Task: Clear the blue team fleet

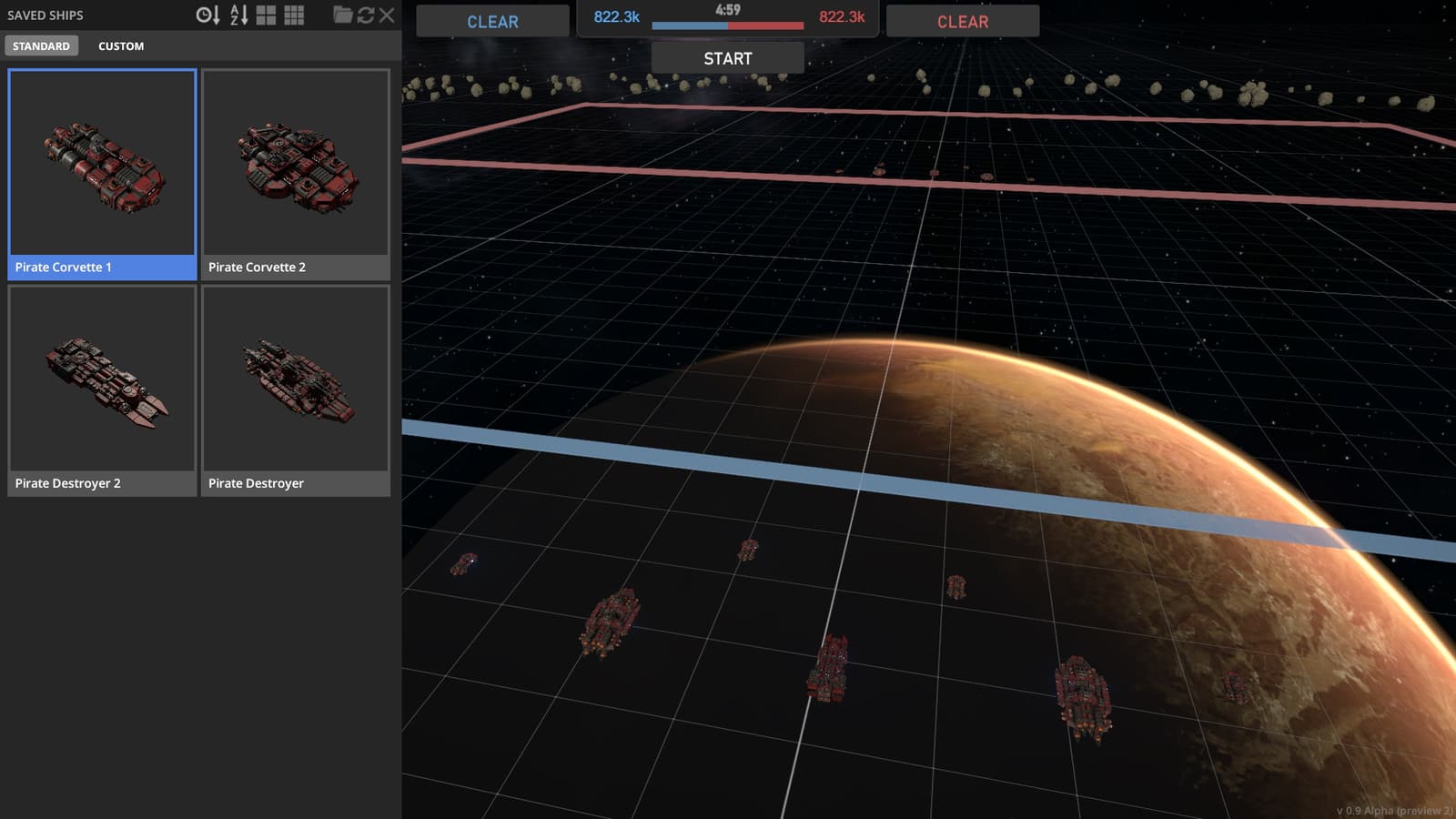Action: [492, 21]
